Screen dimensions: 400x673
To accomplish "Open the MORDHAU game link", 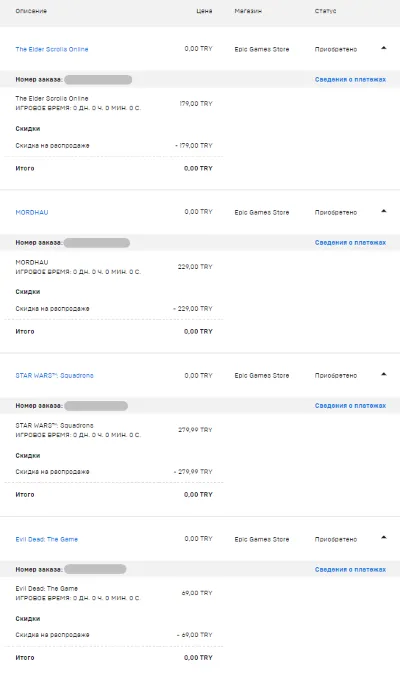I will (32, 212).
